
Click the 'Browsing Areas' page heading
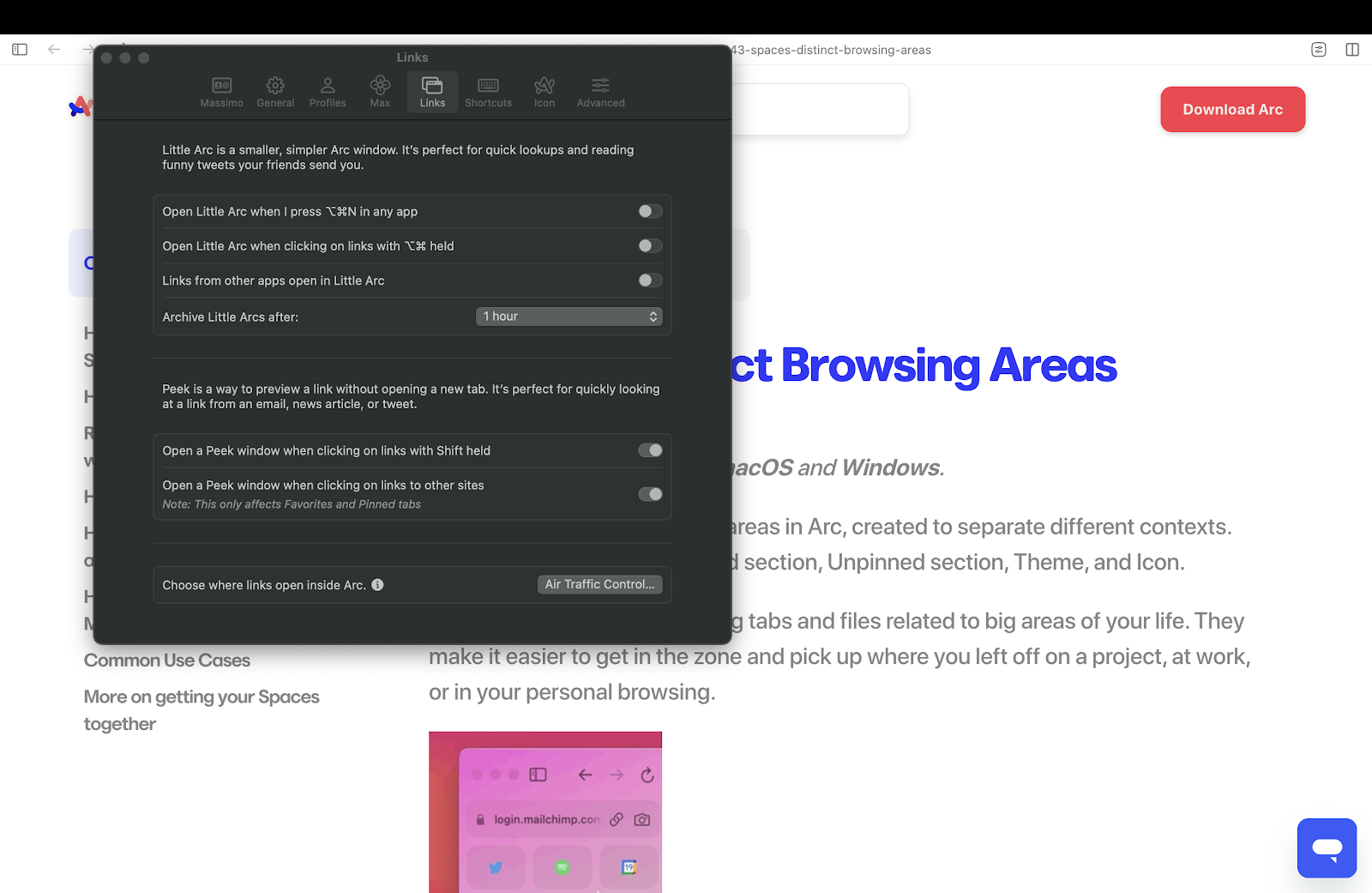pyautogui.click(x=948, y=365)
